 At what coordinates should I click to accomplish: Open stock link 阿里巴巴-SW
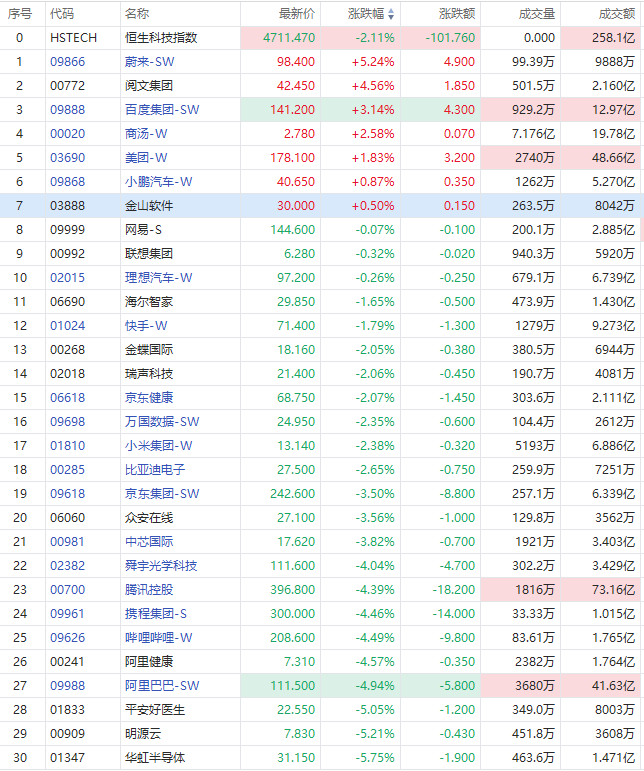point(162,686)
